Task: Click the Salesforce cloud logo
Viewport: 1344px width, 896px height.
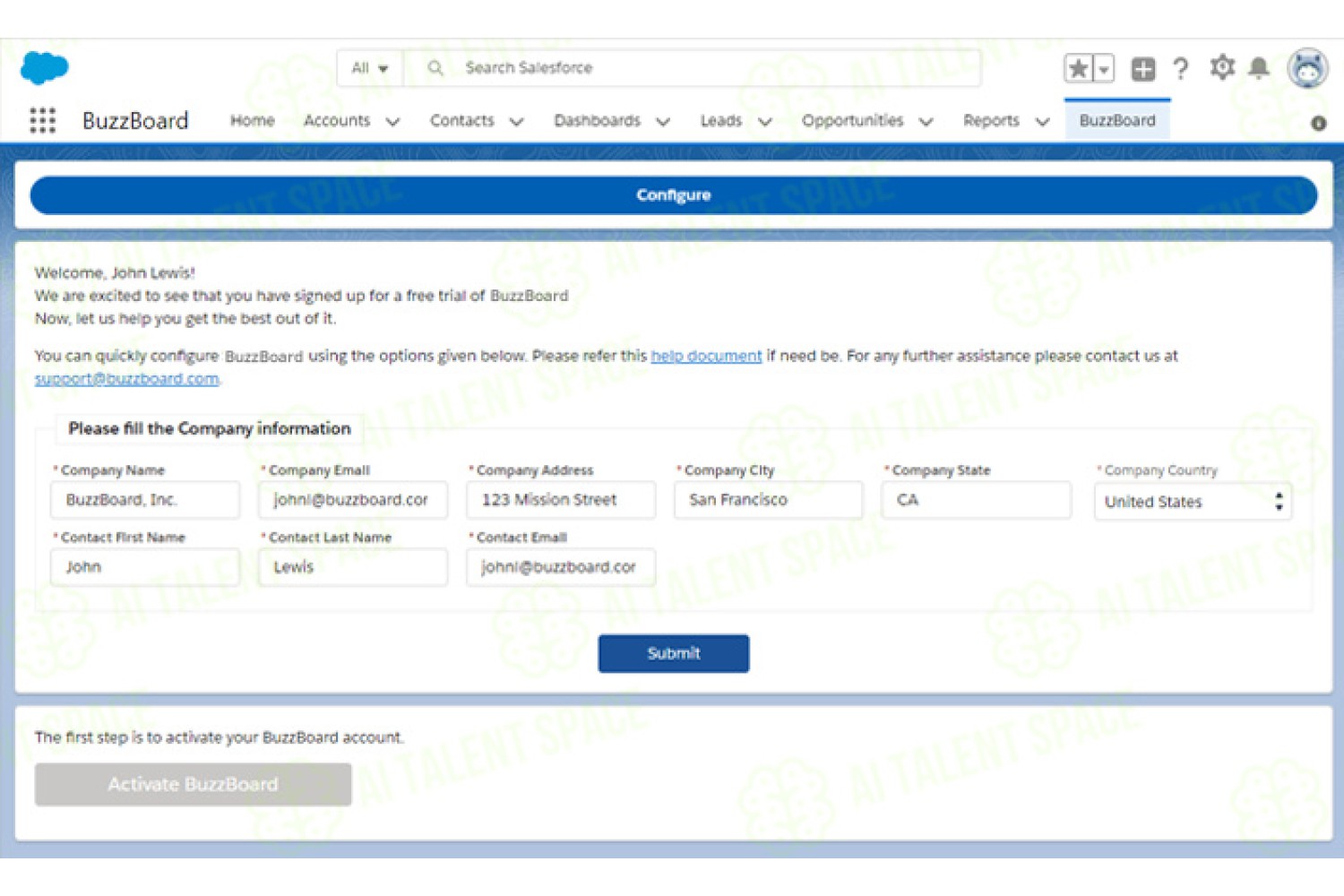Action: [x=44, y=67]
